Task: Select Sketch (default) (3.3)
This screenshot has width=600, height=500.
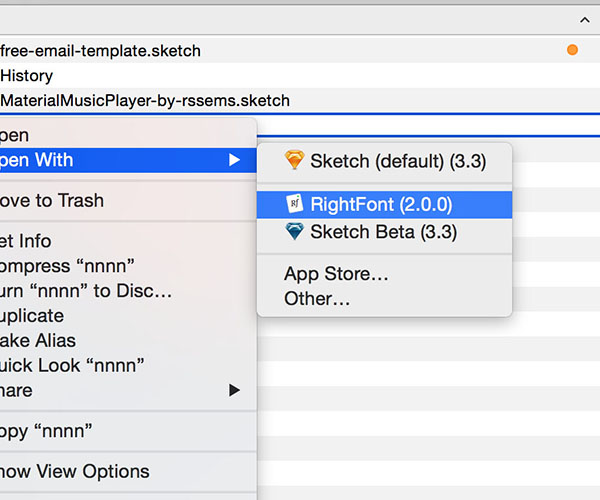Action: [385, 161]
